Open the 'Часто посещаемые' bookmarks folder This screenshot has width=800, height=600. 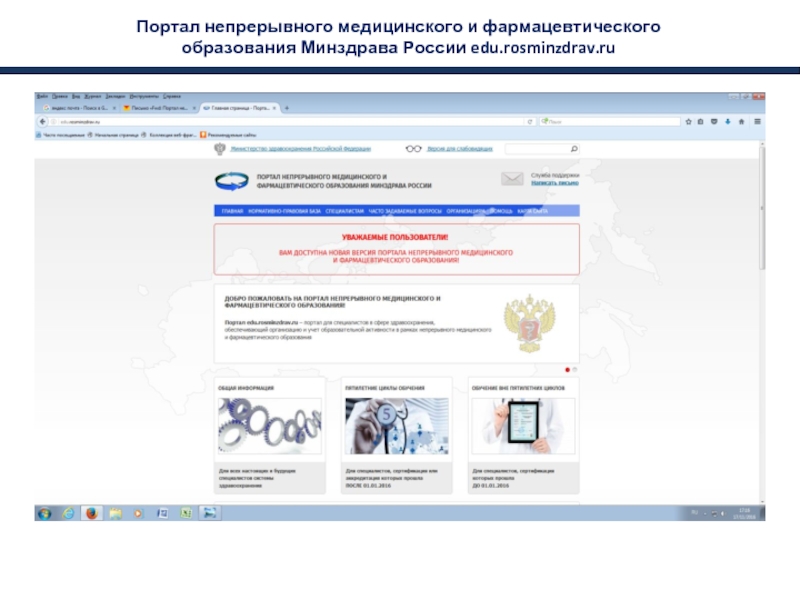pyautogui.click(x=60, y=135)
